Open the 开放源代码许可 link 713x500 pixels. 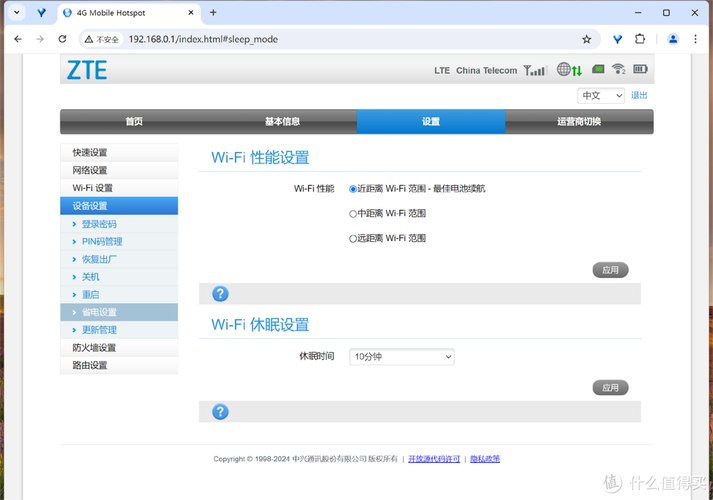coord(434,459)
